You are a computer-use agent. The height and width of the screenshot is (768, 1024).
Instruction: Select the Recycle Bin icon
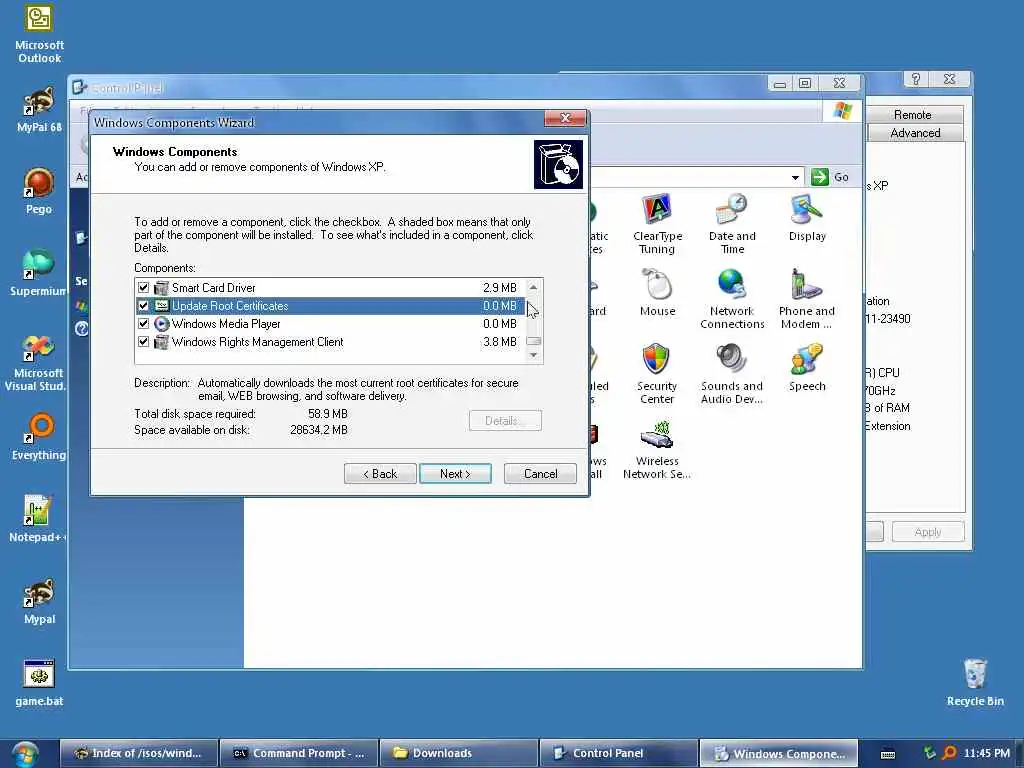[x=975, y=683]
